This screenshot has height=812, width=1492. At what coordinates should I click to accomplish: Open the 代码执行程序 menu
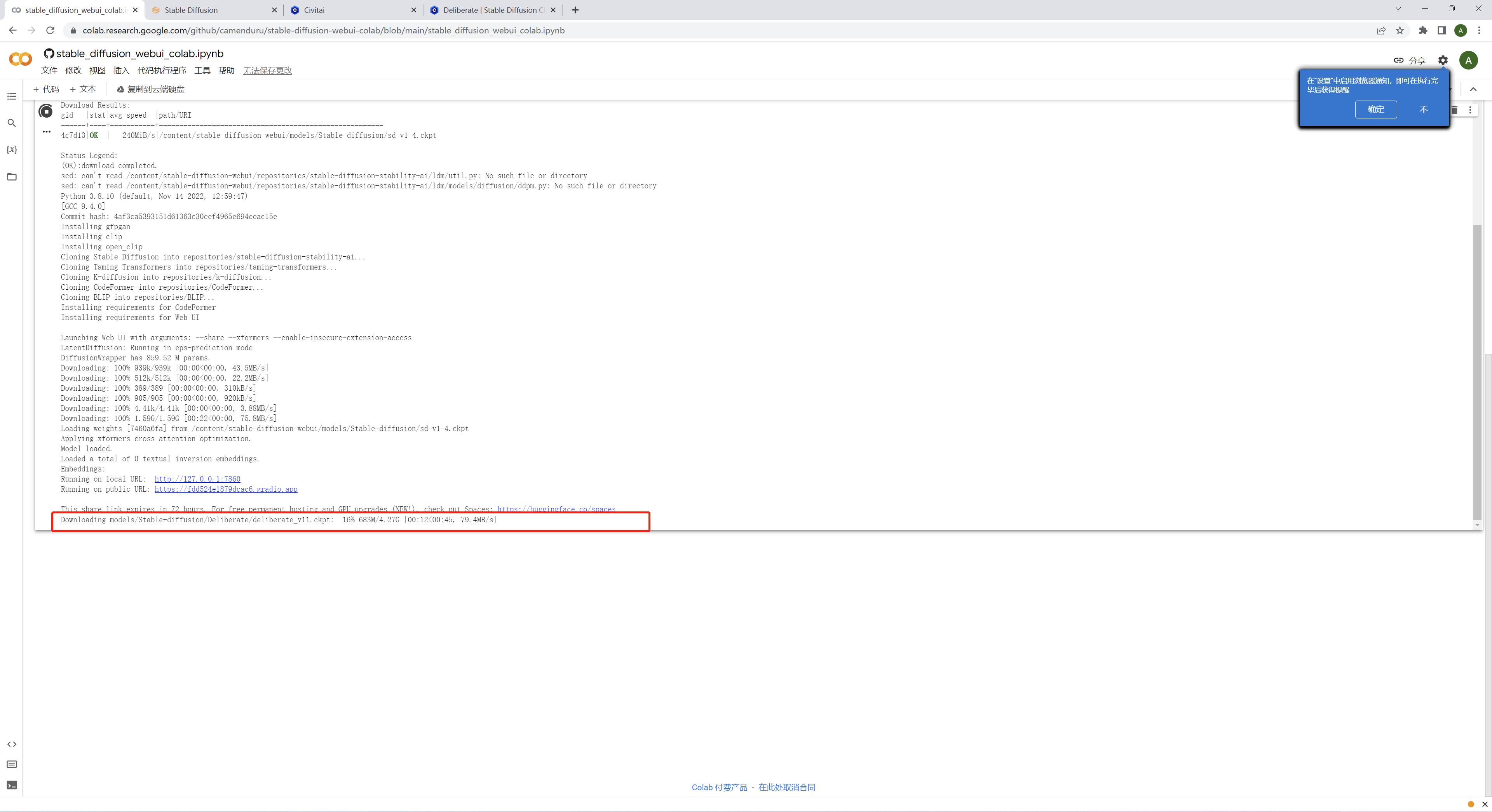pyautogui.click(x=162, y=71)
